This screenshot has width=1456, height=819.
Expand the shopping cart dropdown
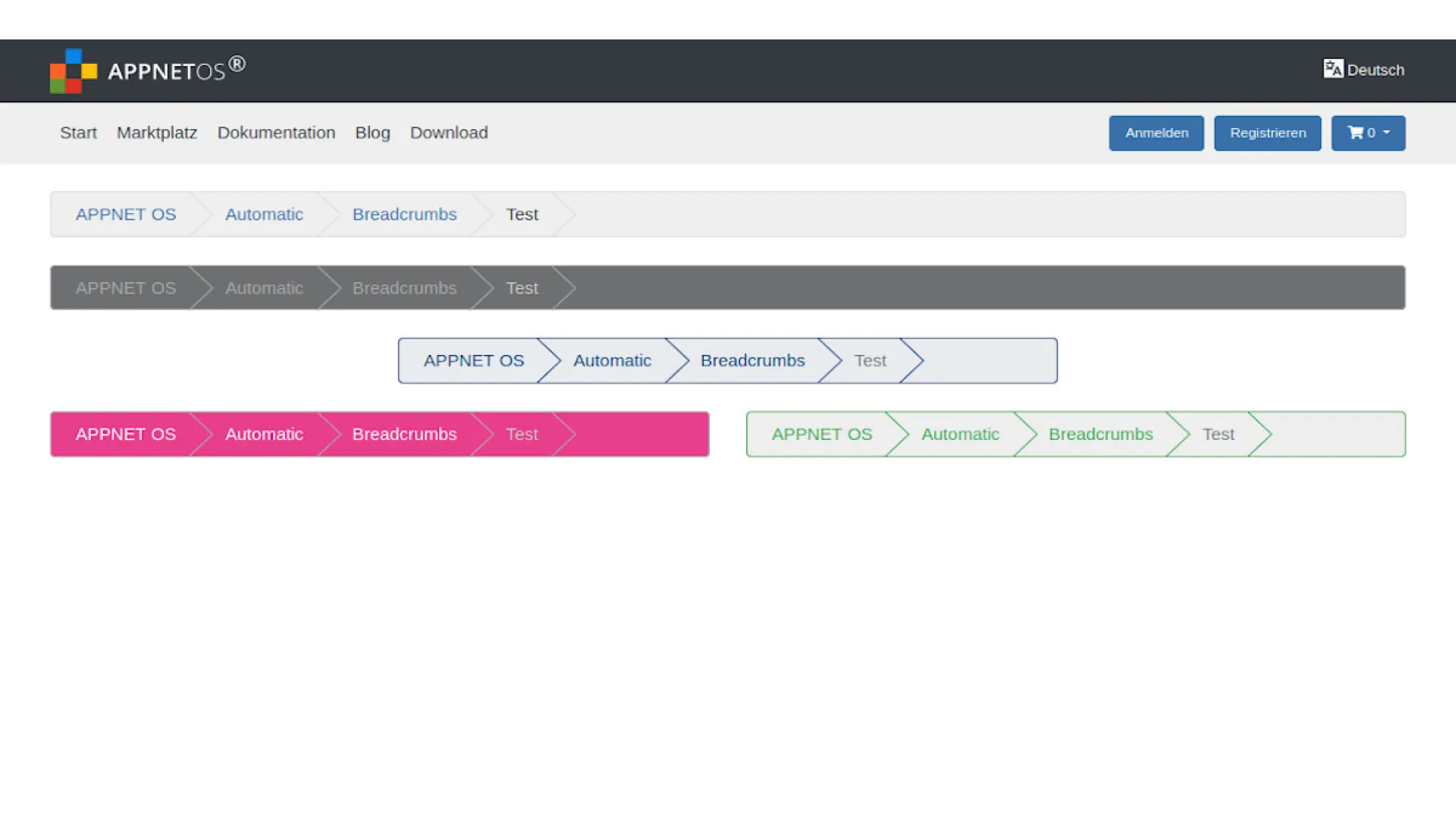click(x=1367, y=132)
